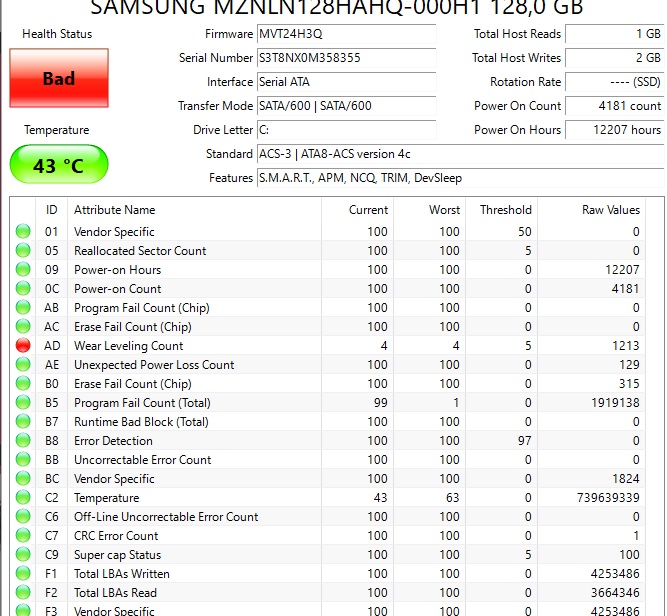The image size is (667, 616).
Task: Click the green status icon for attribute BC
Action: point(23,478)
